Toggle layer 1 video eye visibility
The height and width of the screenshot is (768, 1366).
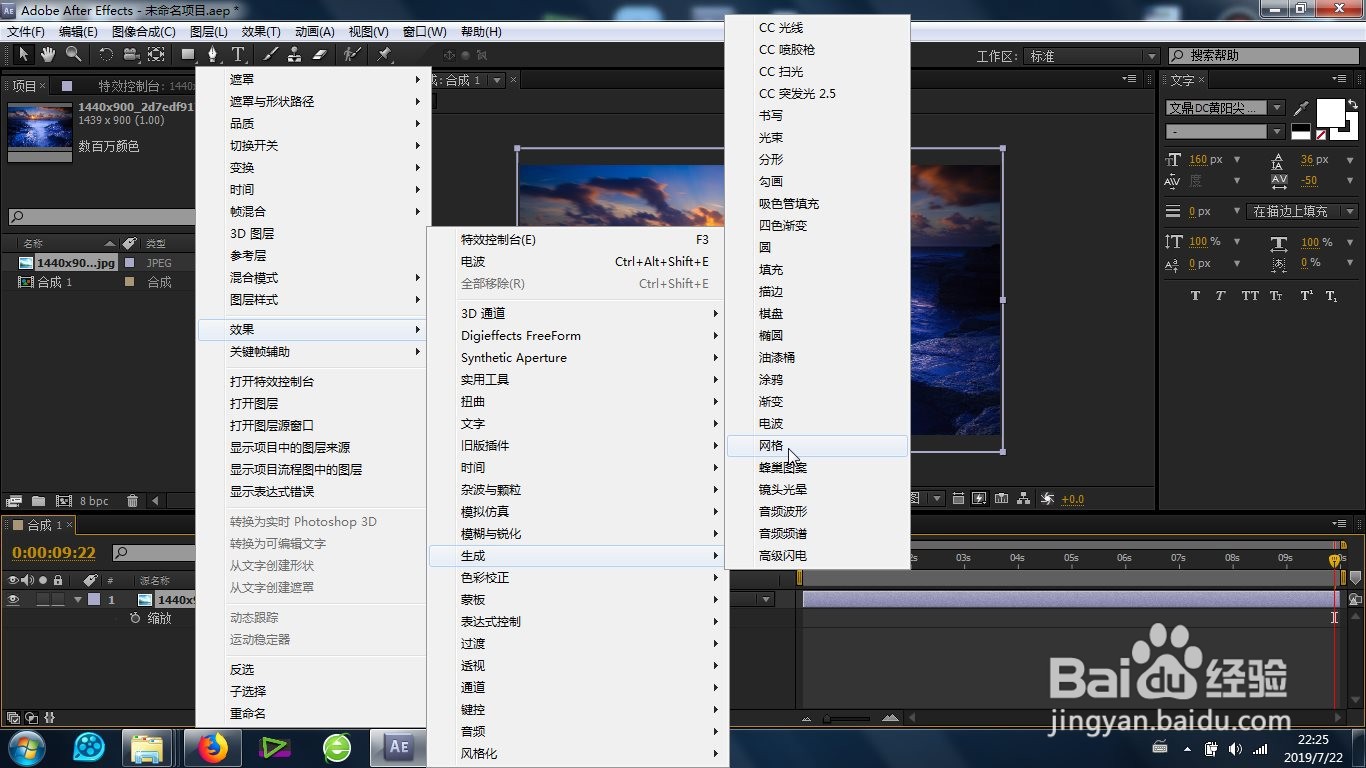tap(13, 600)
